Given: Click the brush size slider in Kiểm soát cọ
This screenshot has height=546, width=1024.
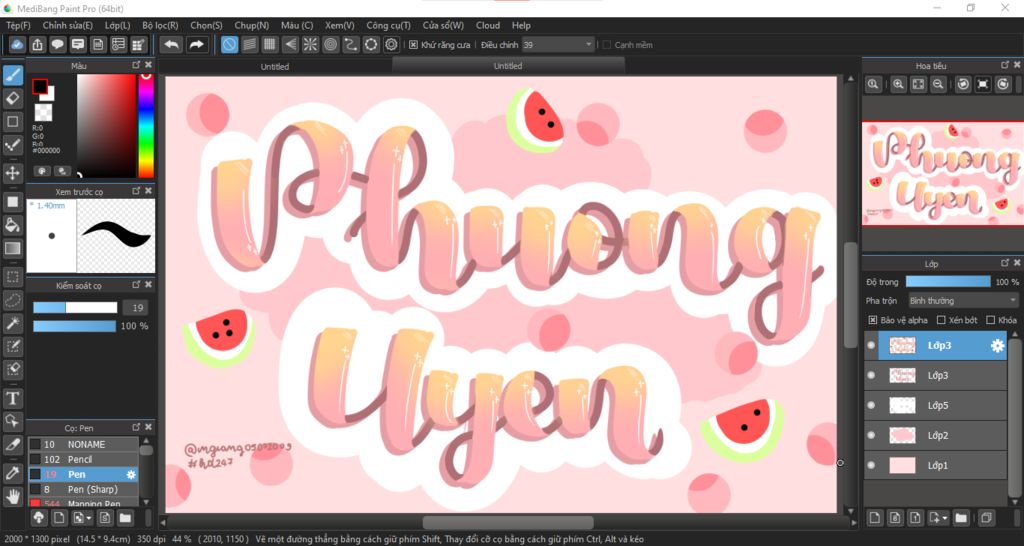Looking at the screenshot, I should tap(75, 308).
